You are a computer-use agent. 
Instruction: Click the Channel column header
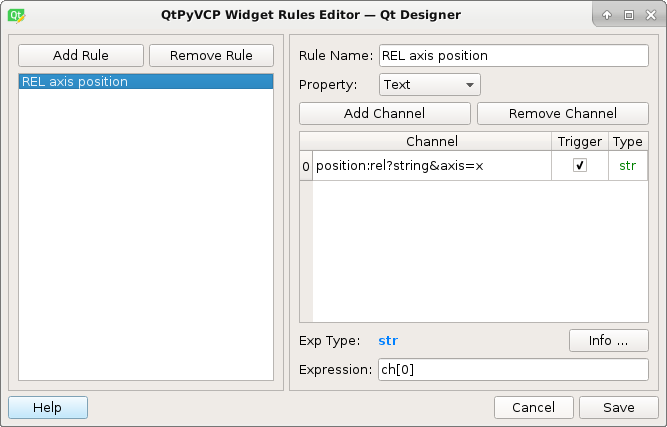pyautogui.click(x=432, y=141)
